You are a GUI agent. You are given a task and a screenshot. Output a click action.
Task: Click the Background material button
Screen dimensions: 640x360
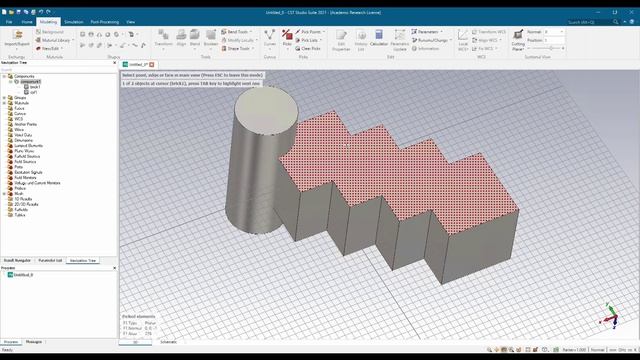point(50,32)
